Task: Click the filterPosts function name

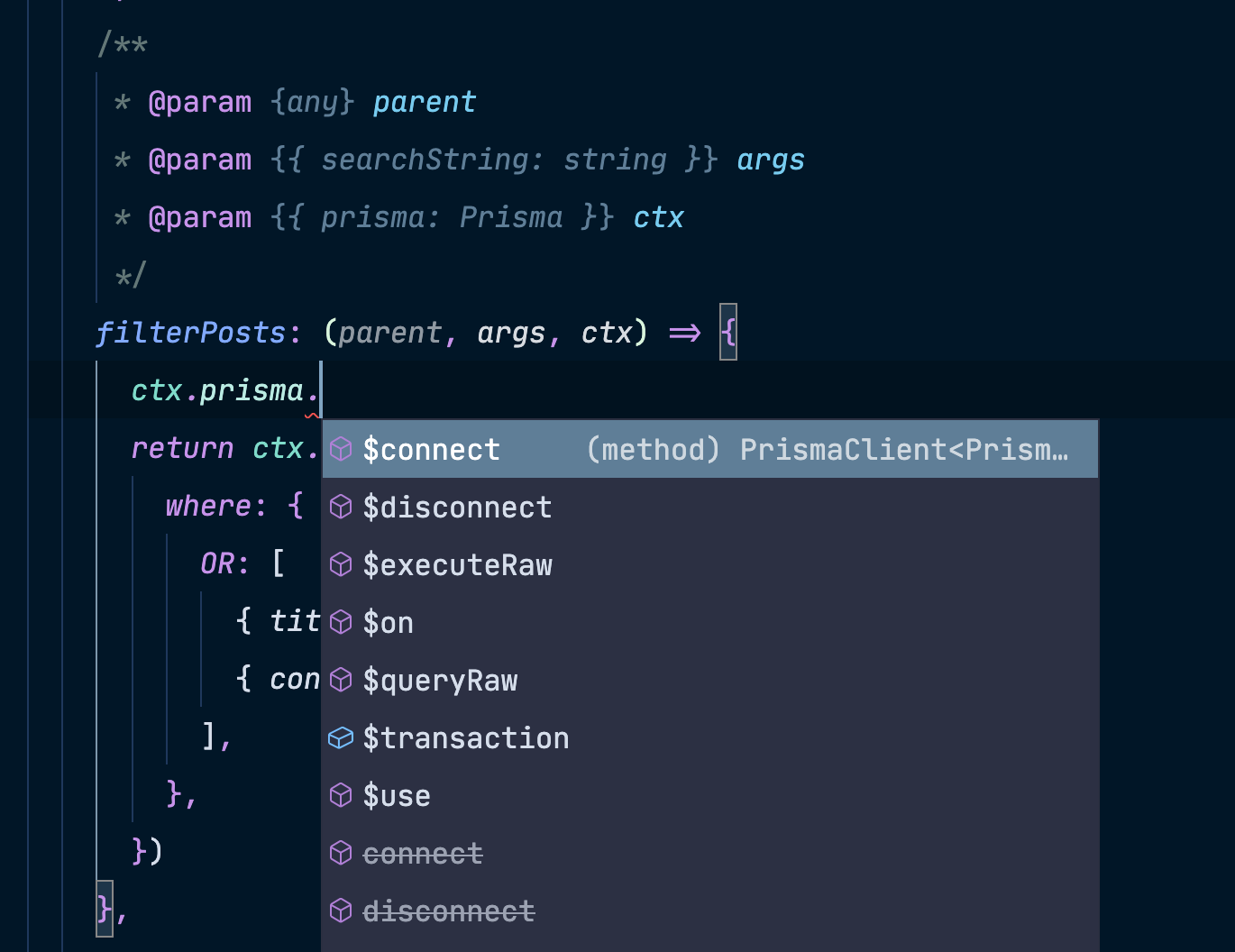Action: [x=191, y=332]
